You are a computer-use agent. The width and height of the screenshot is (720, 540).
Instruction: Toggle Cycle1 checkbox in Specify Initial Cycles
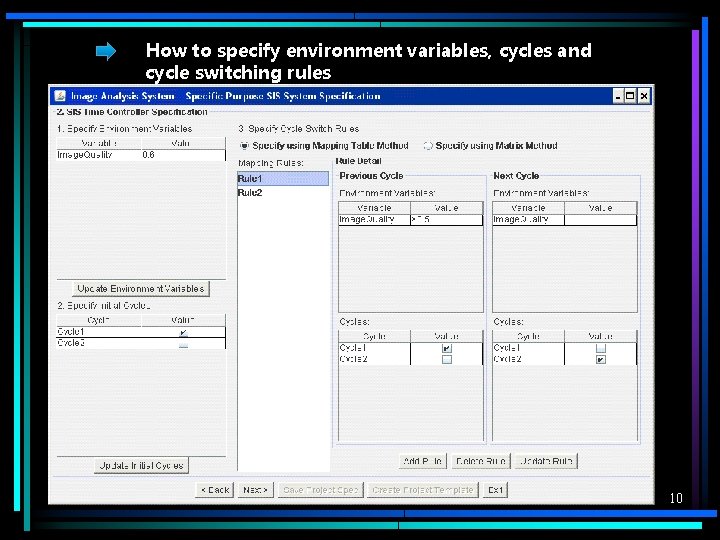183,332
